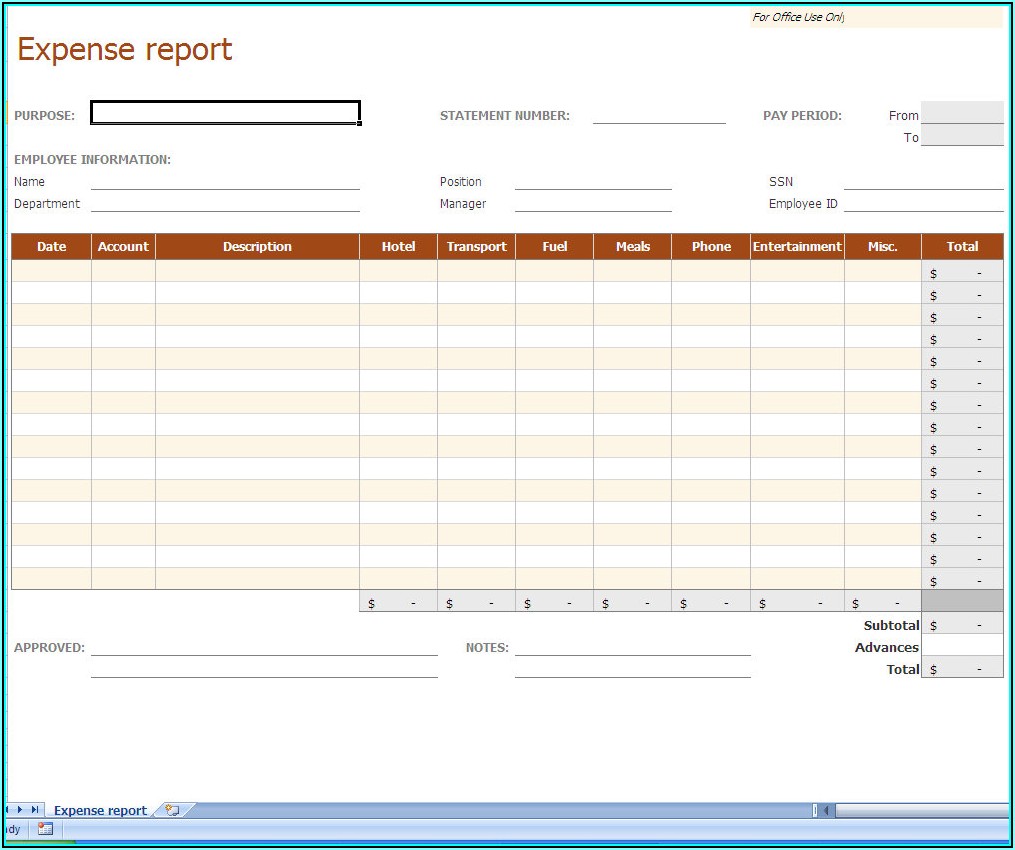This screenshot has height=850, width=1015.
Task: Click the PURPOSE input cell
Action: 225,113
